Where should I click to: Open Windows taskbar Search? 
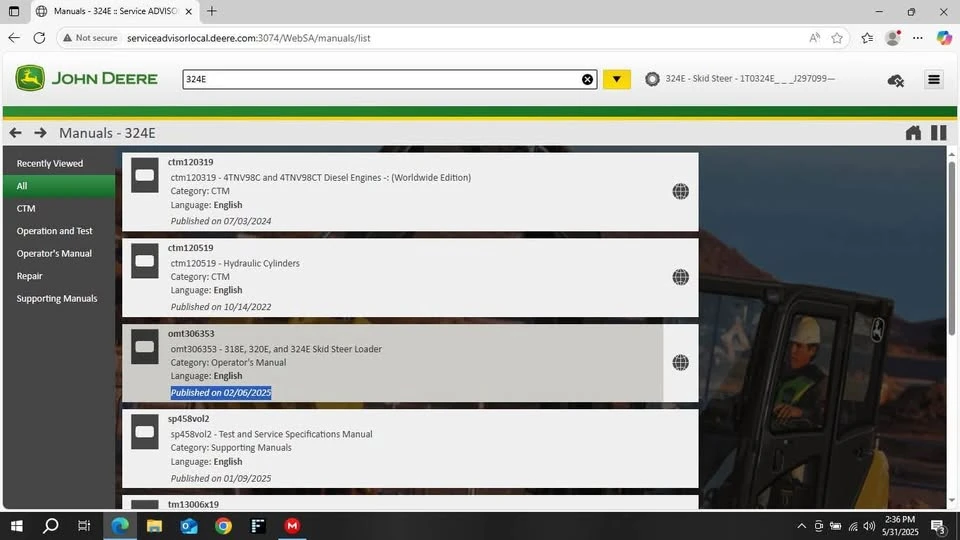pos(51,525)
